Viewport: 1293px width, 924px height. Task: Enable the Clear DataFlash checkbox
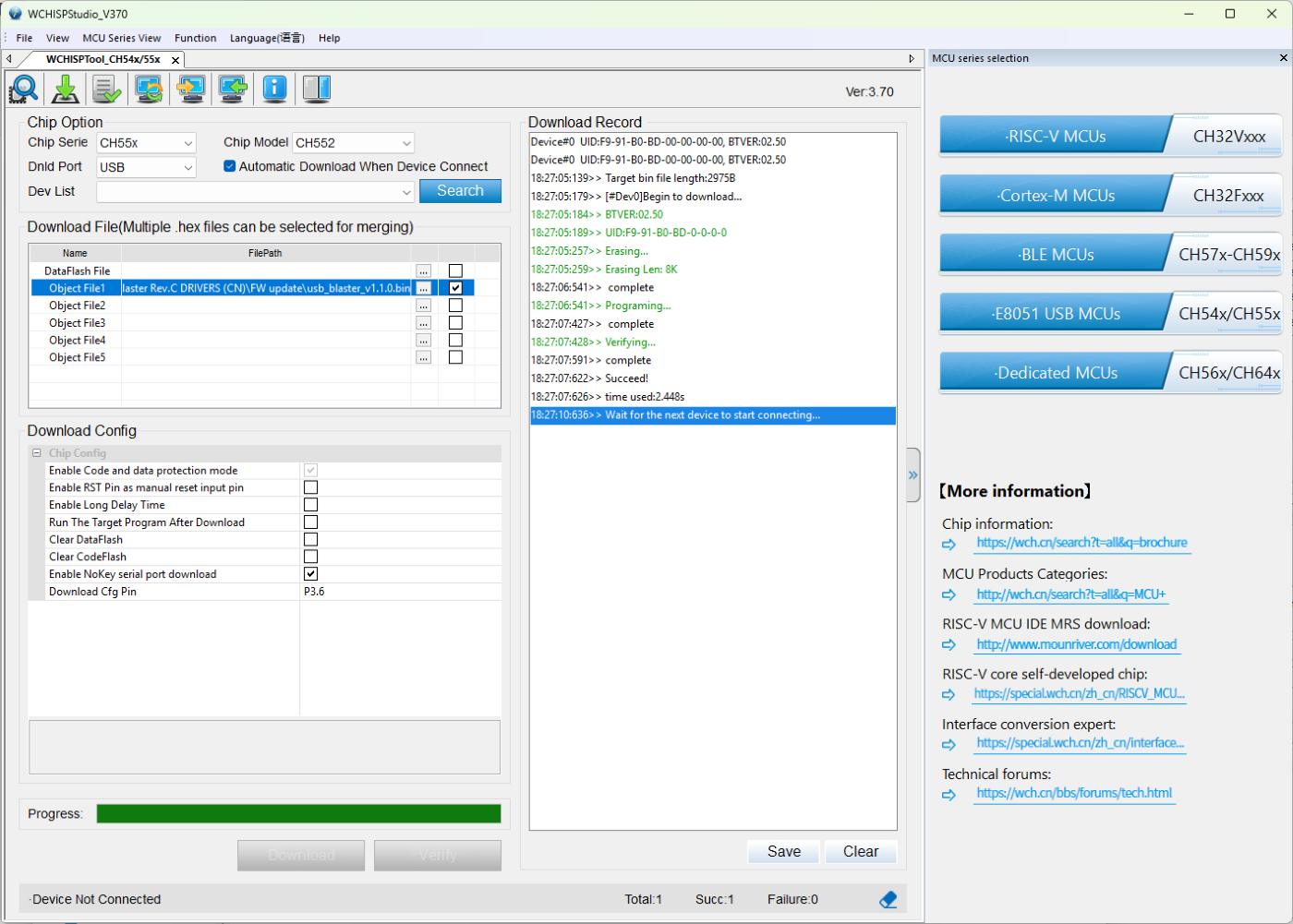click(311, 539)
